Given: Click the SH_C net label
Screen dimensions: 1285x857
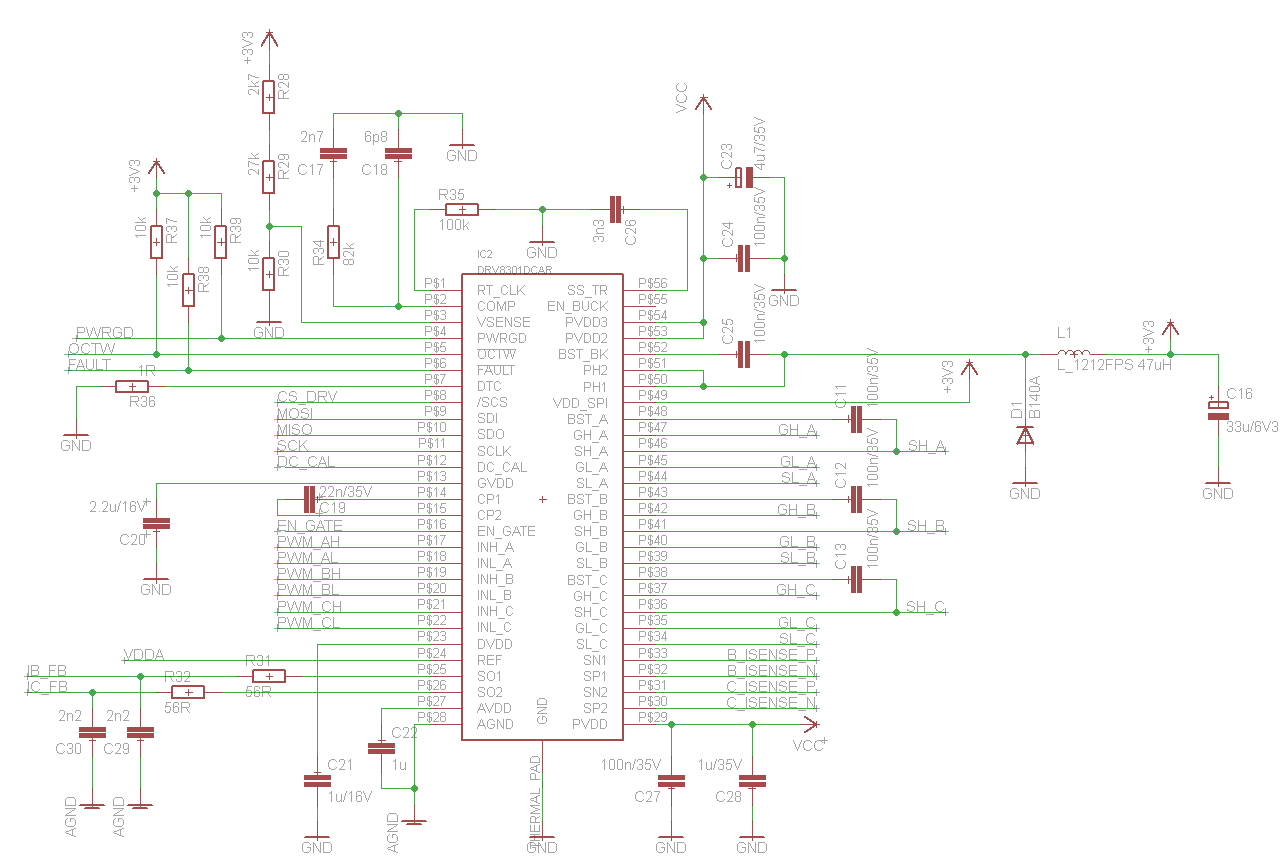Looking at the screenshot, I should point(925,605).
